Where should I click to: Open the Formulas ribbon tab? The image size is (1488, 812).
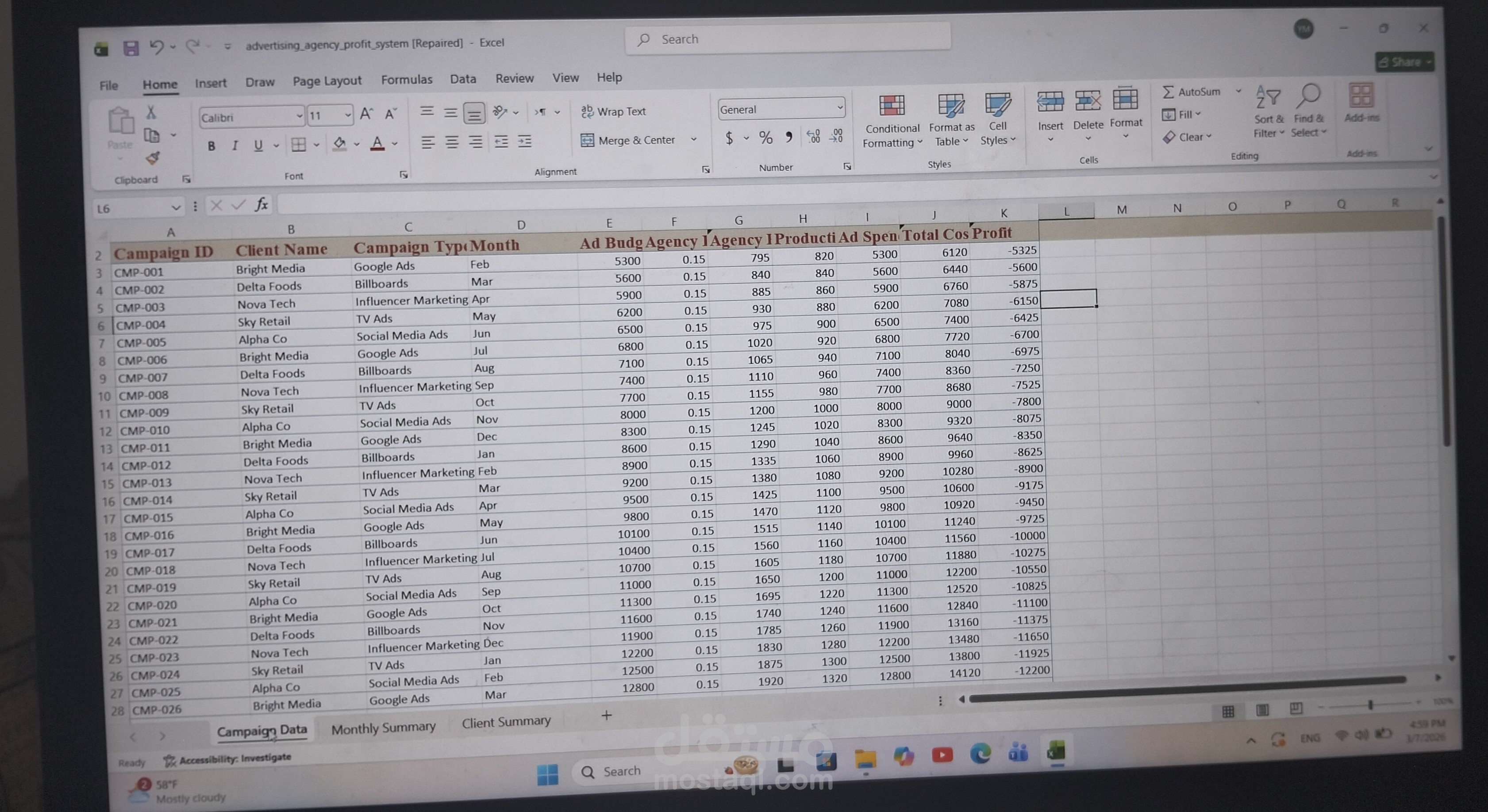tap(406, 80)
